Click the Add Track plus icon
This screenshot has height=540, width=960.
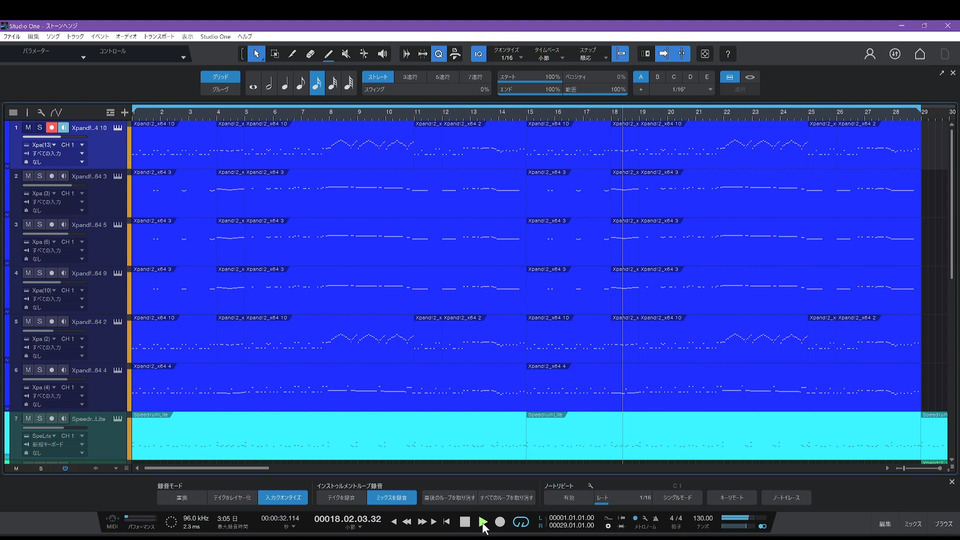click(124, 112)
